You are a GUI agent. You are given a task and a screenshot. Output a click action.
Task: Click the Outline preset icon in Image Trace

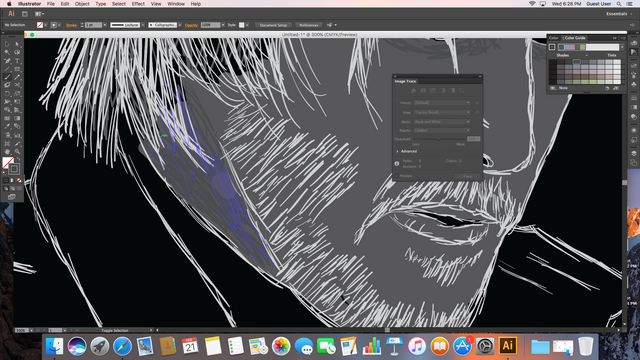(462, 91)
